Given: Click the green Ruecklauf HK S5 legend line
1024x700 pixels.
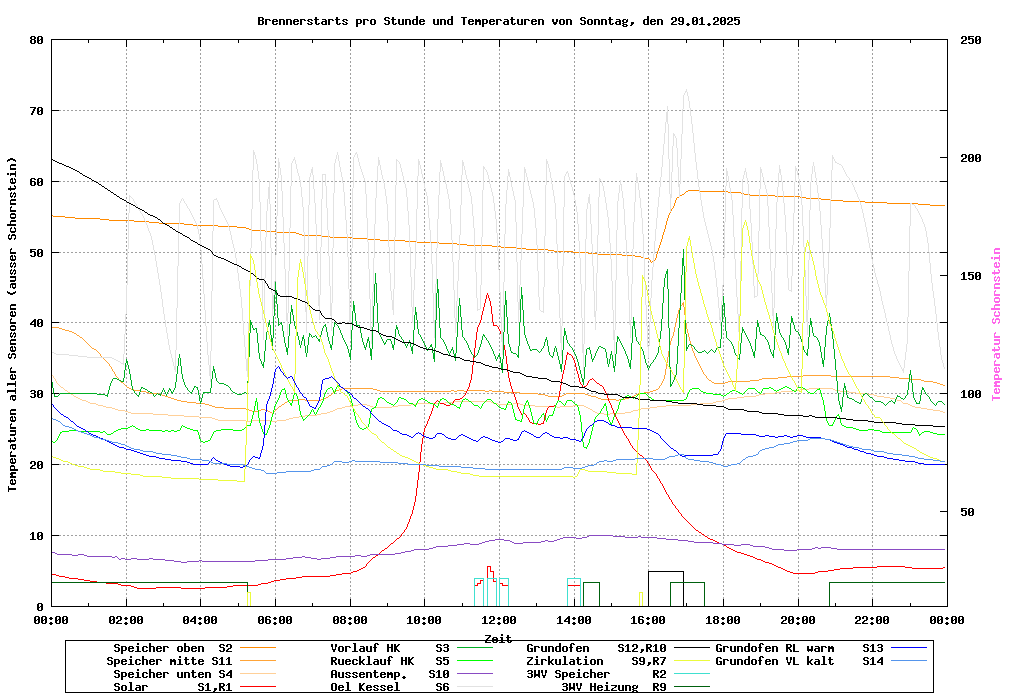Looking at the screenshot, I should pyautogui.click(x=476, y=661).
